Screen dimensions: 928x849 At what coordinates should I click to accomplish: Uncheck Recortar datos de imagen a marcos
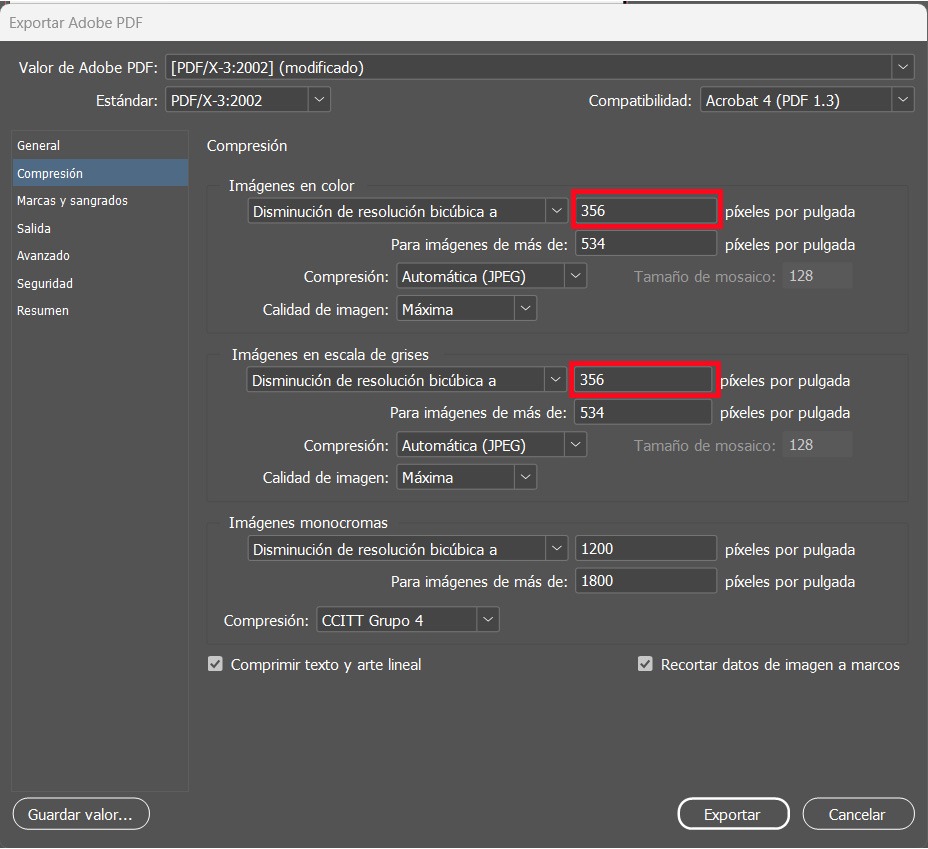[645, 664]
